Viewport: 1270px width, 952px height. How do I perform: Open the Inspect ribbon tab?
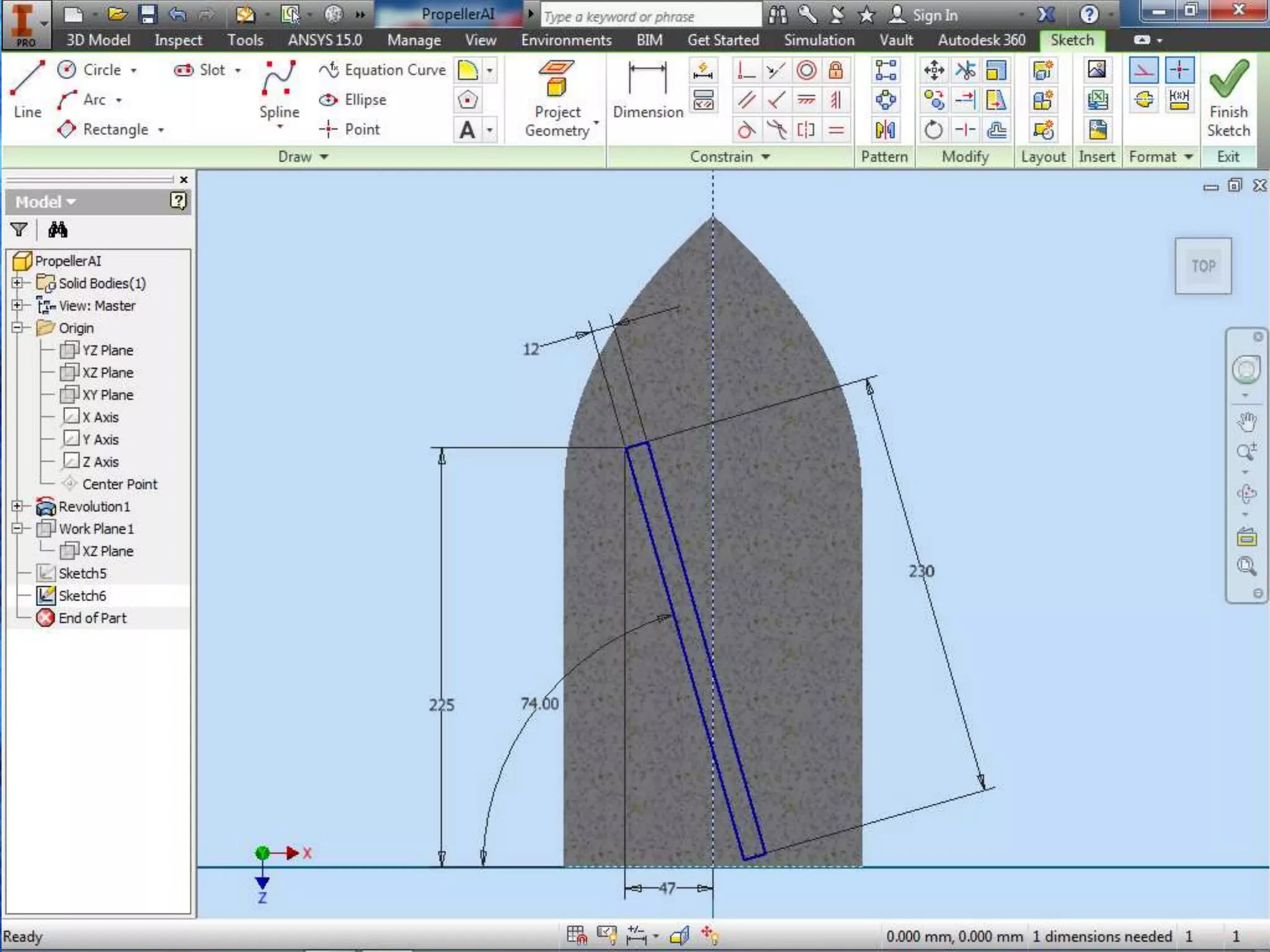point(178,40)
